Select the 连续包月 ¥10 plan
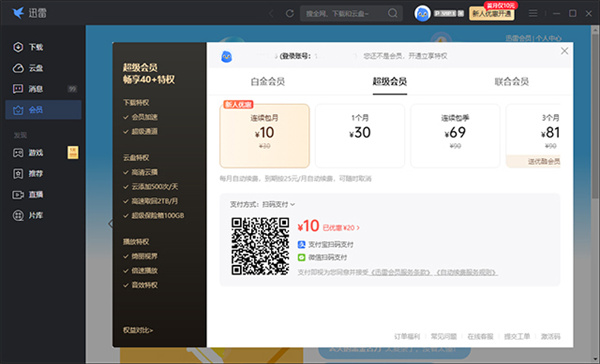Image resolution: width=600 pixels, height=364 pixels. click(264, 136)
